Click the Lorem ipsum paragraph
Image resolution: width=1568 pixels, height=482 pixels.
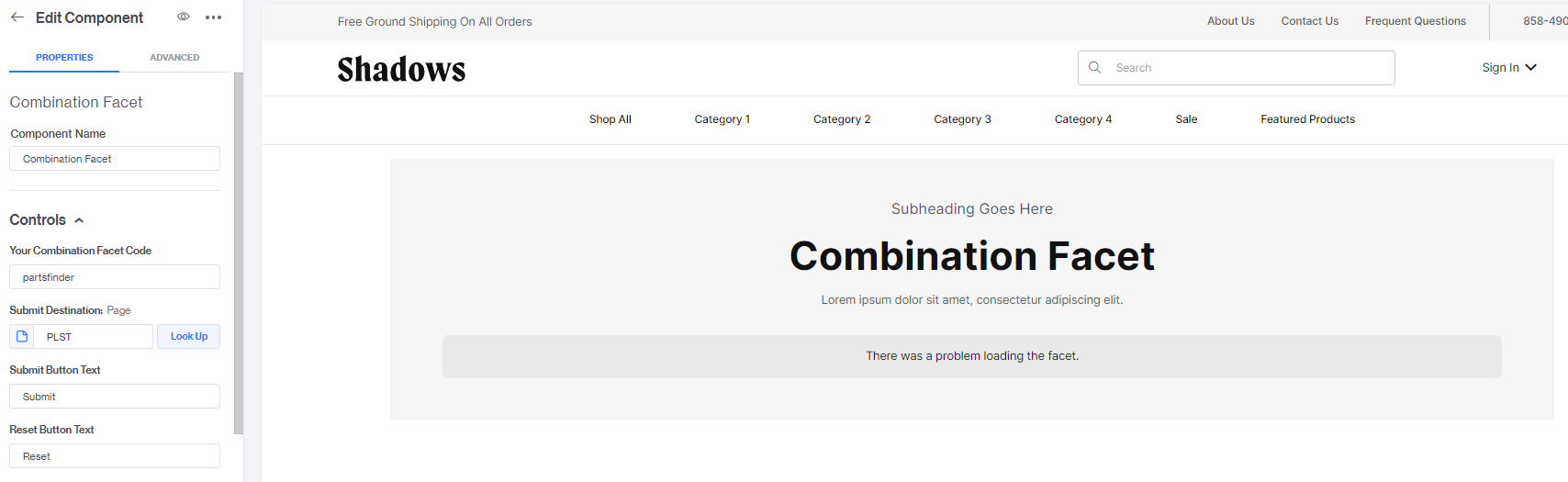click(x=972, y=300)
